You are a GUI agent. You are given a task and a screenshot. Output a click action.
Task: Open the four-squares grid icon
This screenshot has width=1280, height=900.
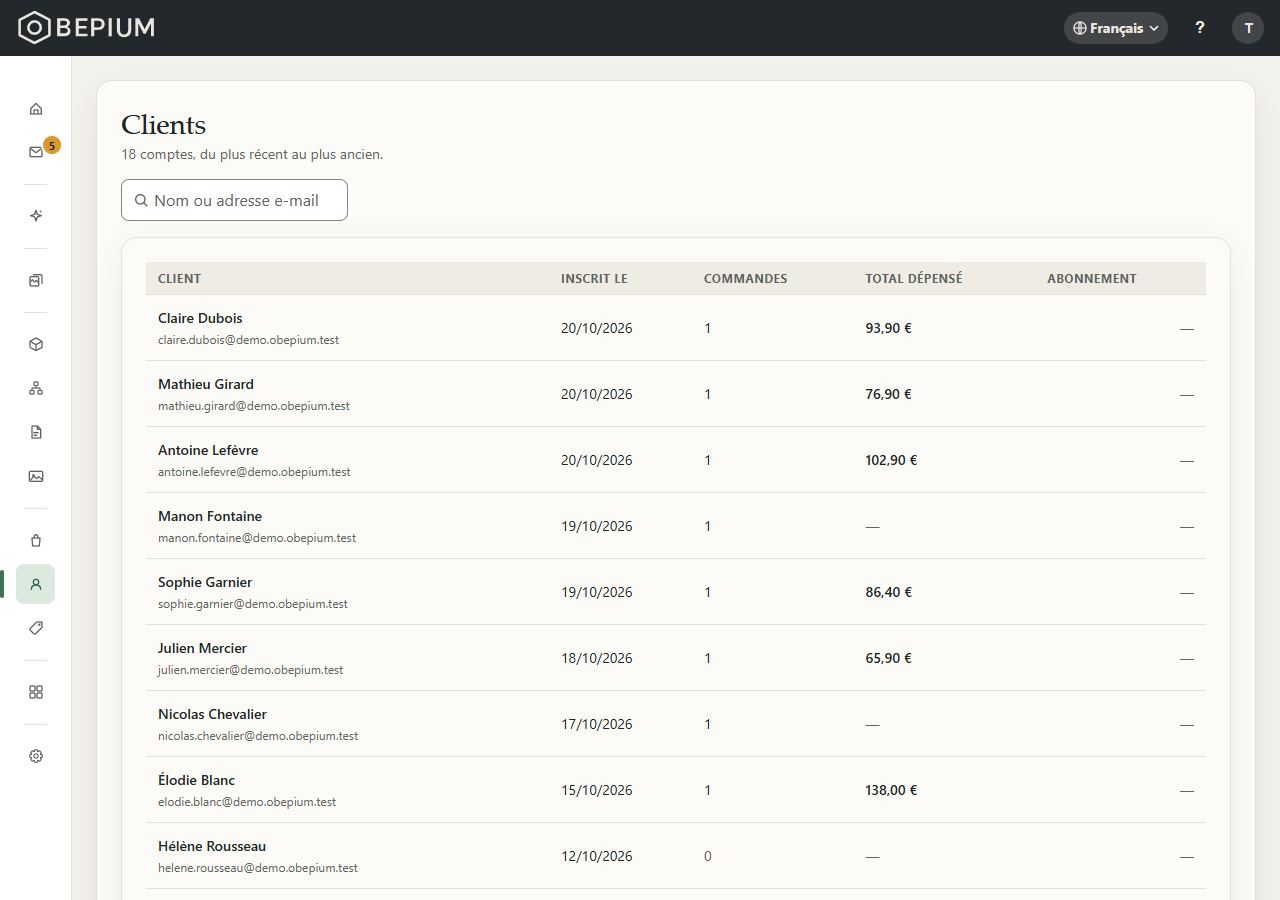click(36, 692)
